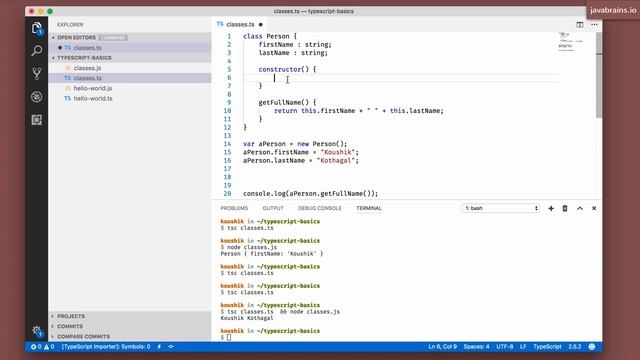Click the lightning bolt status bar icon
The height and width of the screenshot is (360, 640).
(x=159, y=347)
